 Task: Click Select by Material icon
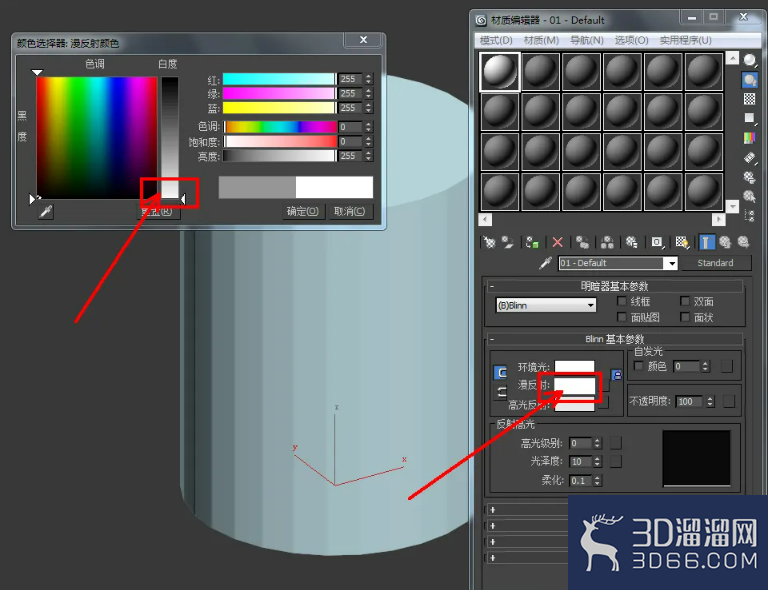click(x=749, y=196)
